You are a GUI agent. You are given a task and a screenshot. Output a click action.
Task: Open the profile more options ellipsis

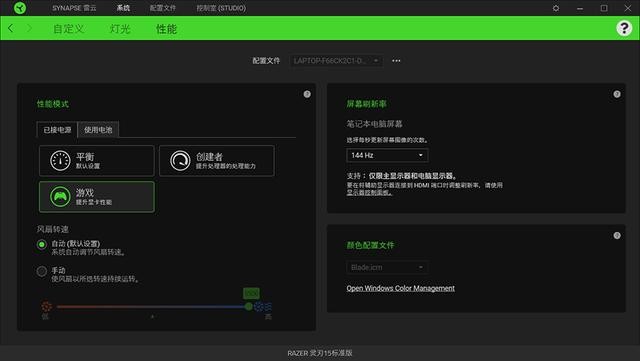click(396, 61)
